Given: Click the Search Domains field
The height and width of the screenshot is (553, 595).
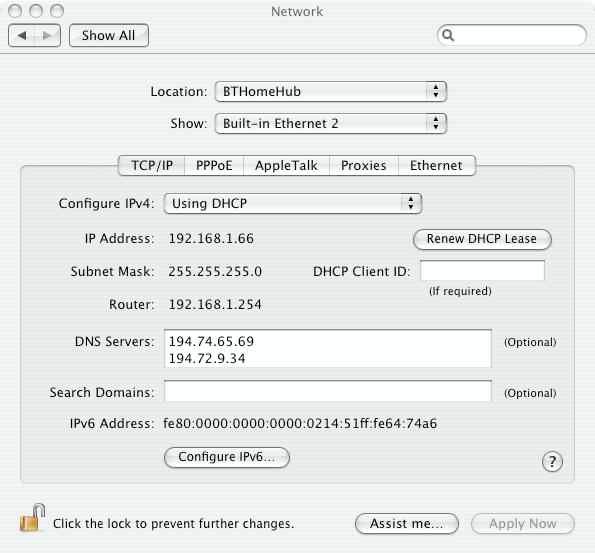Looking at the screenshot, I should 328,391.
